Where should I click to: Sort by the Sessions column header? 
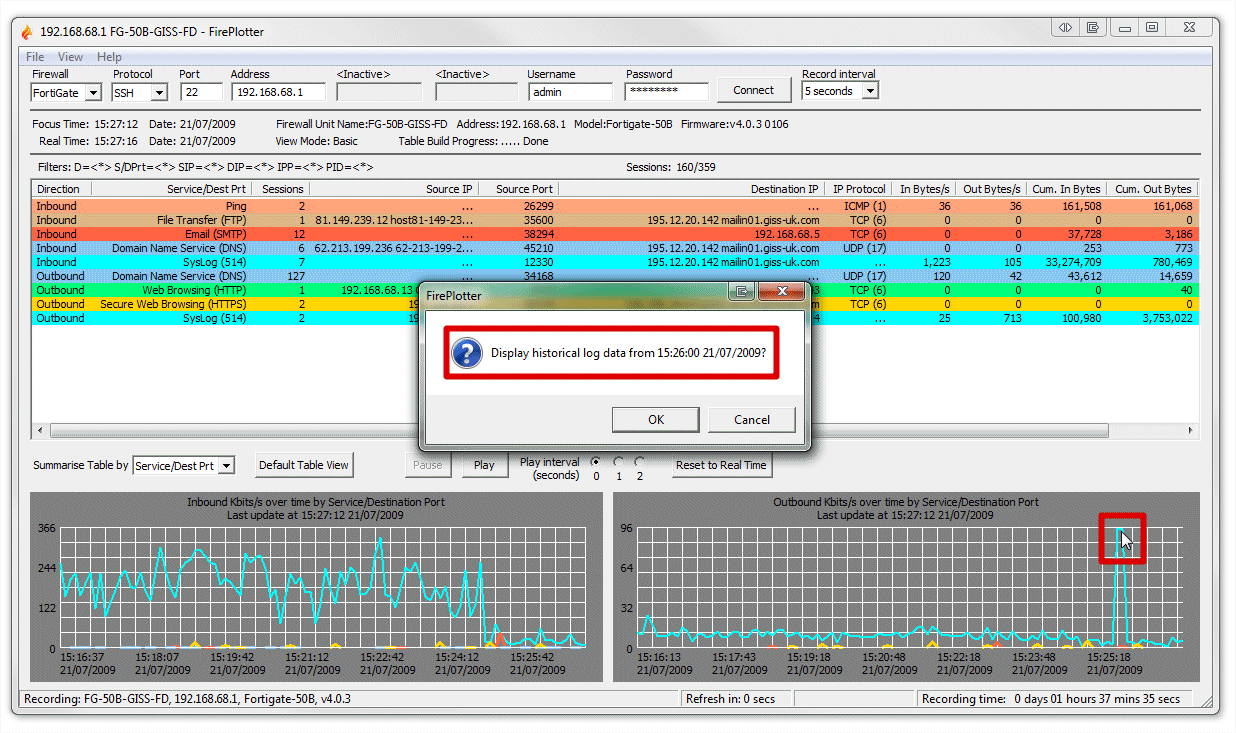[279, 189]
